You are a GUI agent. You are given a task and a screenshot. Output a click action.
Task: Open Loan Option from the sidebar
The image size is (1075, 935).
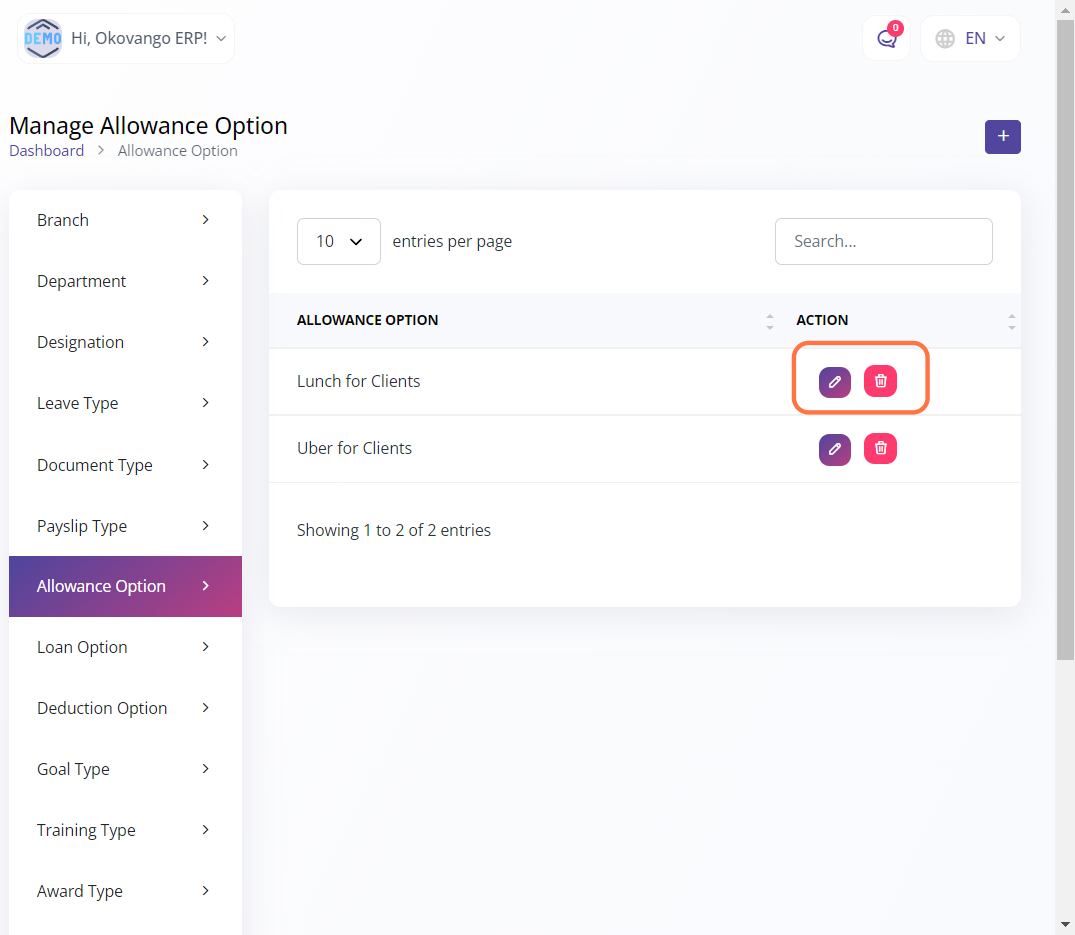coord(125,647)
